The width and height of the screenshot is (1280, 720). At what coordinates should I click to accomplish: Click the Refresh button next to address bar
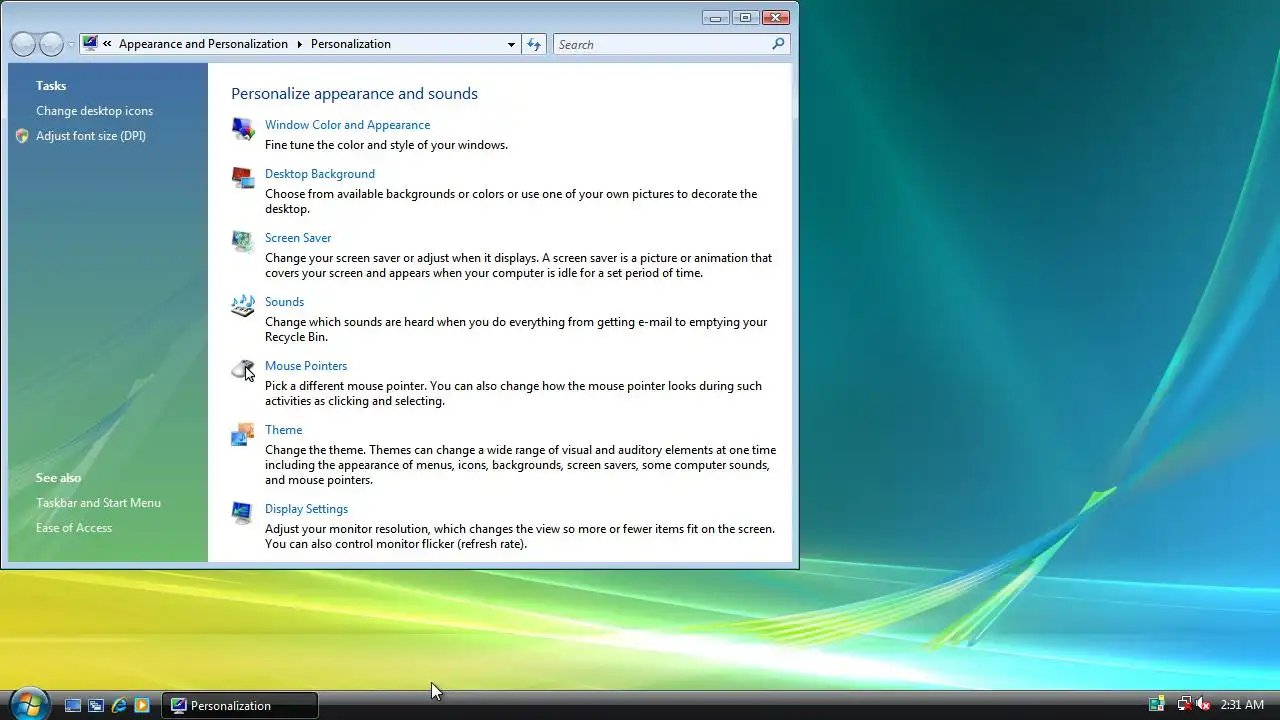click(x=534, y=44)
